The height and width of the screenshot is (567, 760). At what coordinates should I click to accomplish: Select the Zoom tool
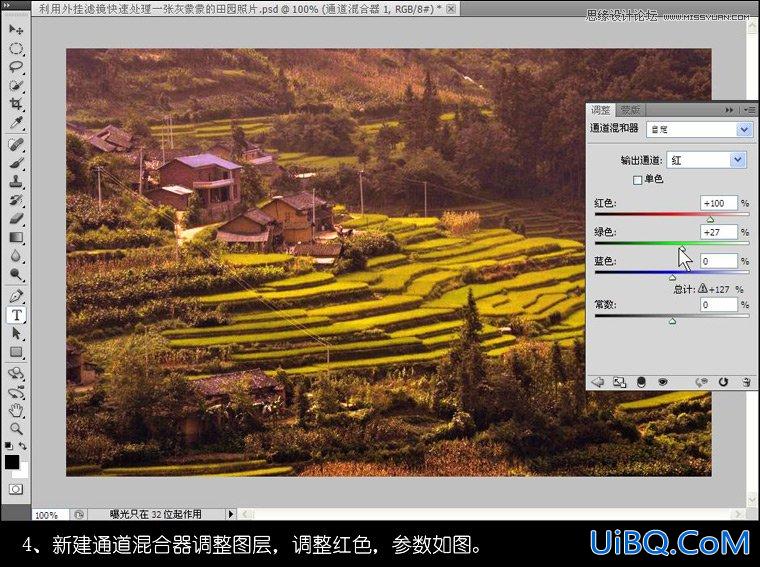16,429
